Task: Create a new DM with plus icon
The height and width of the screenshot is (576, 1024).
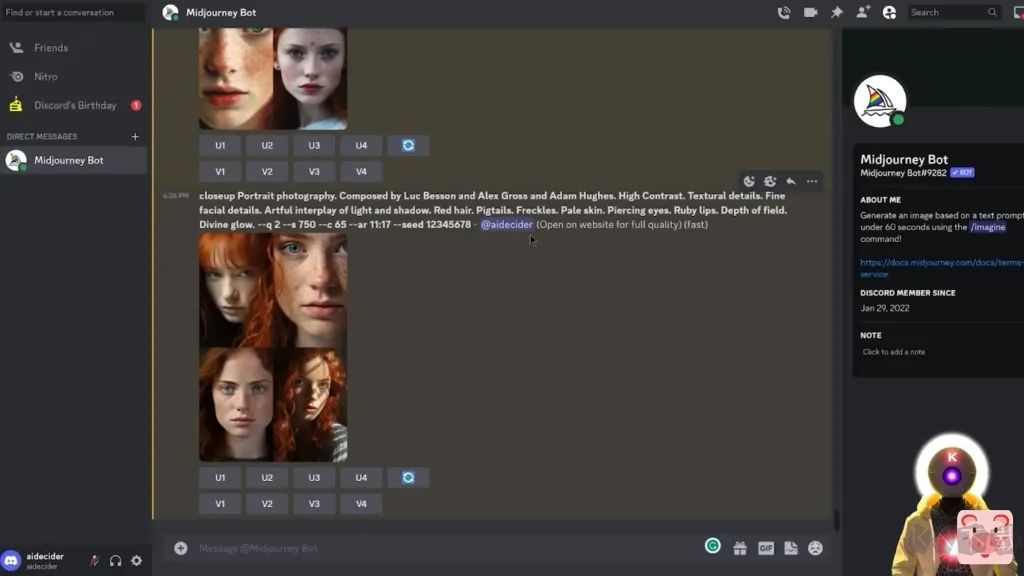Action: (135, 137)
